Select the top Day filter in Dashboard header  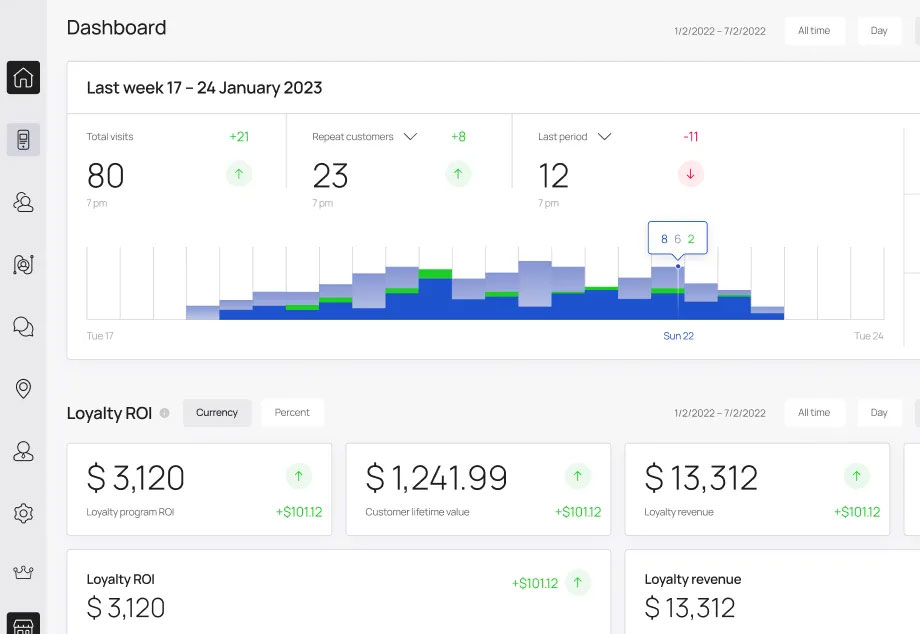point(879,31)
